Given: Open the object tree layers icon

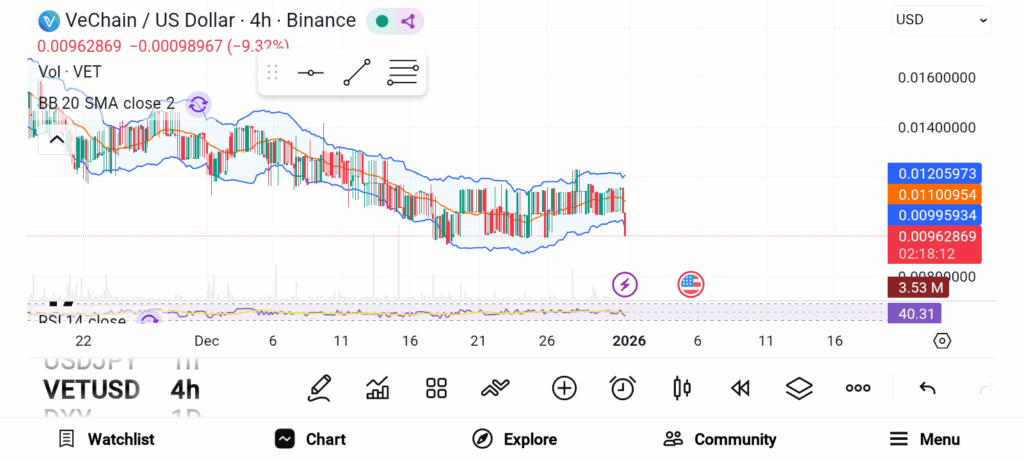Looking at the screenshot, I should 798,388.
